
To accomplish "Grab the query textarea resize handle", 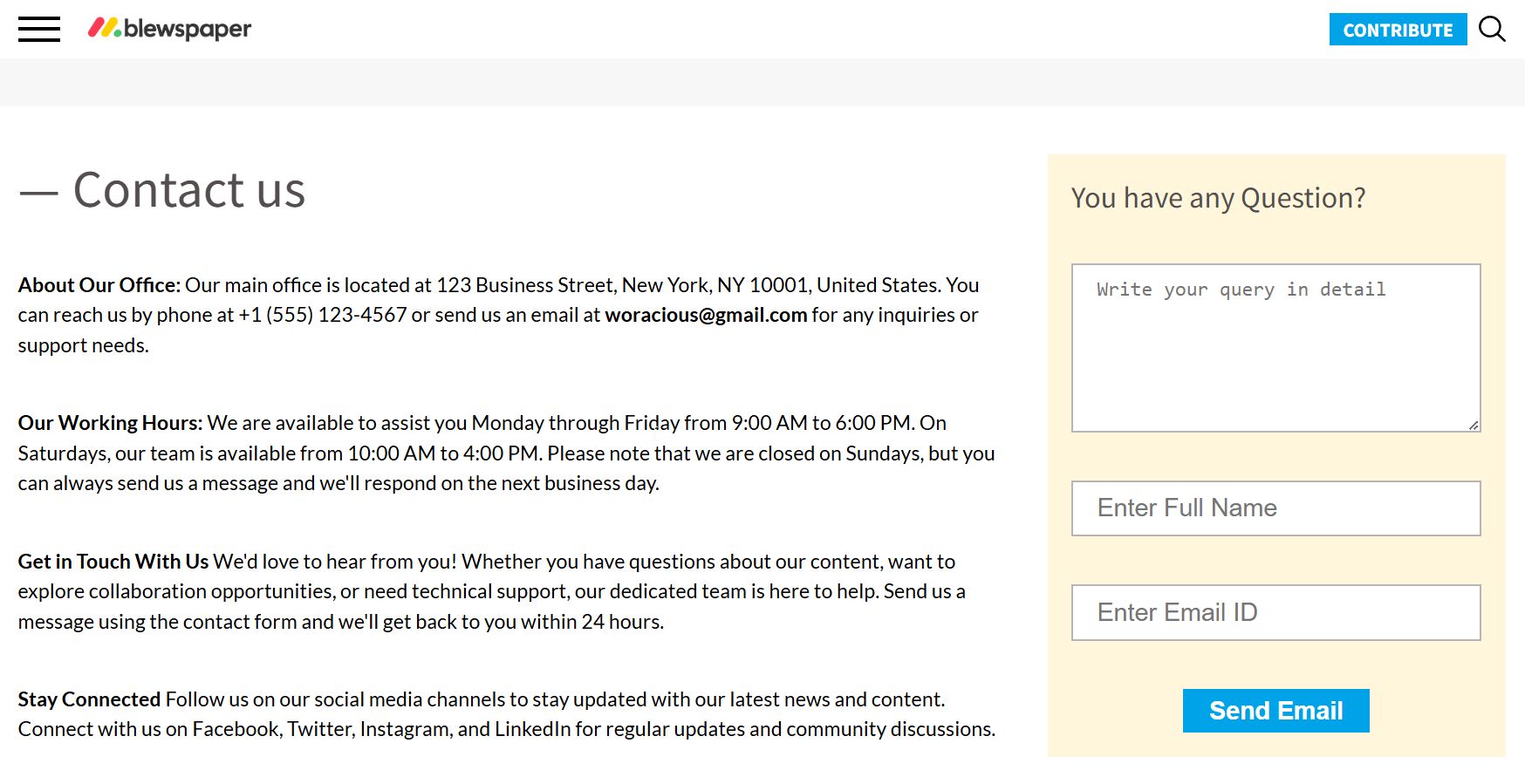I will [x=1474, y=425].
